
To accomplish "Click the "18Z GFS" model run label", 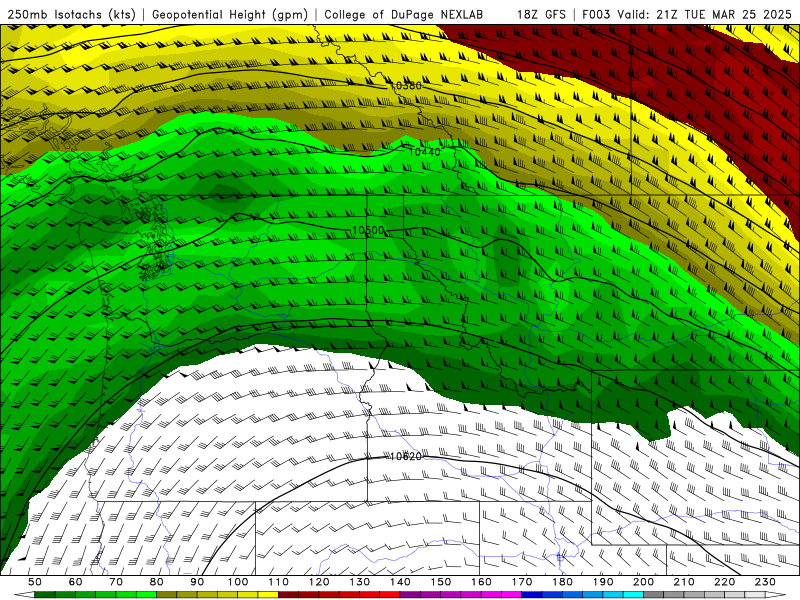I will (541, 14).
